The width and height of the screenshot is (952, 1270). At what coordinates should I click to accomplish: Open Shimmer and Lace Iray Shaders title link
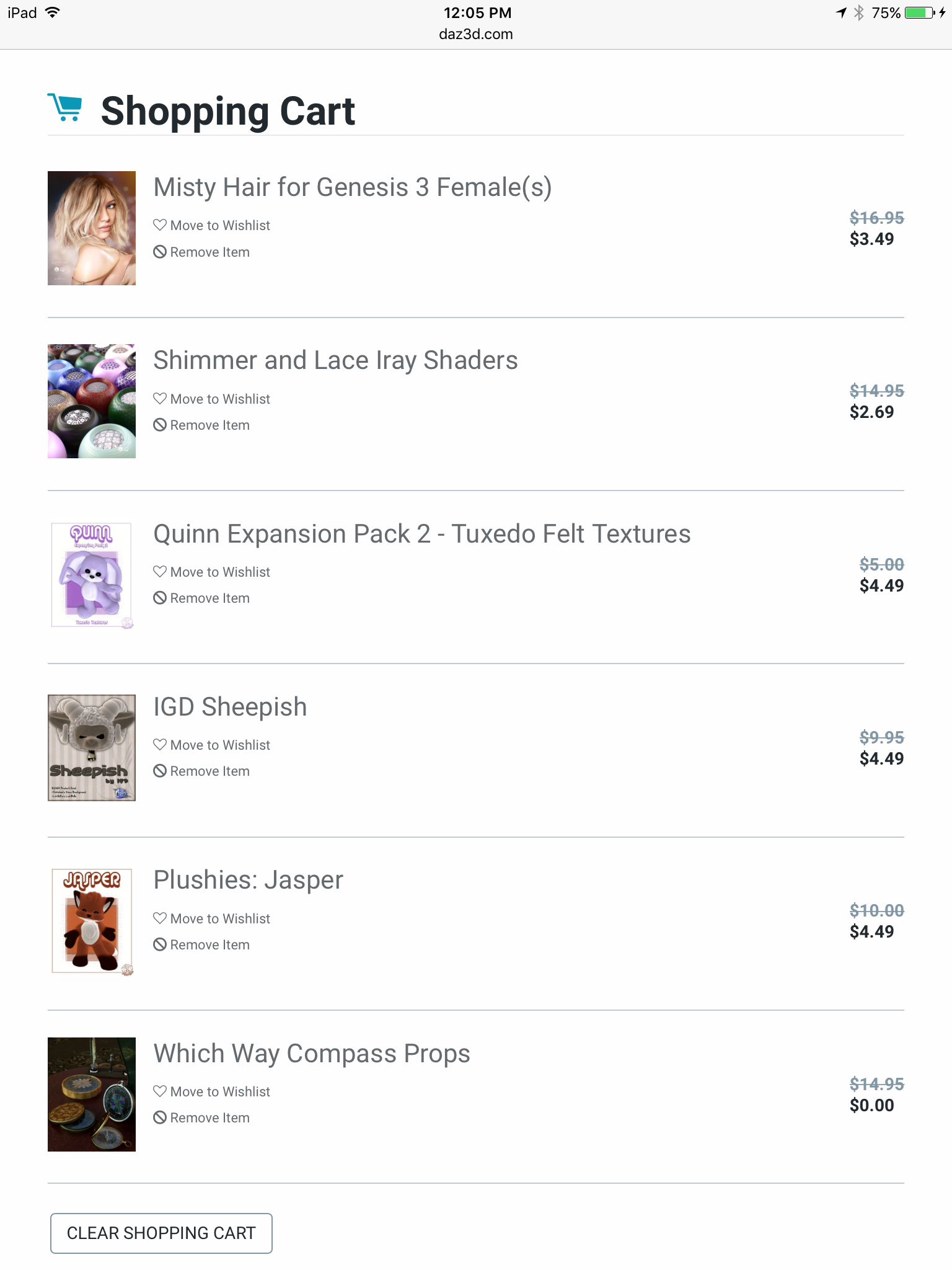pyautogui.click(x=335, y=360)
